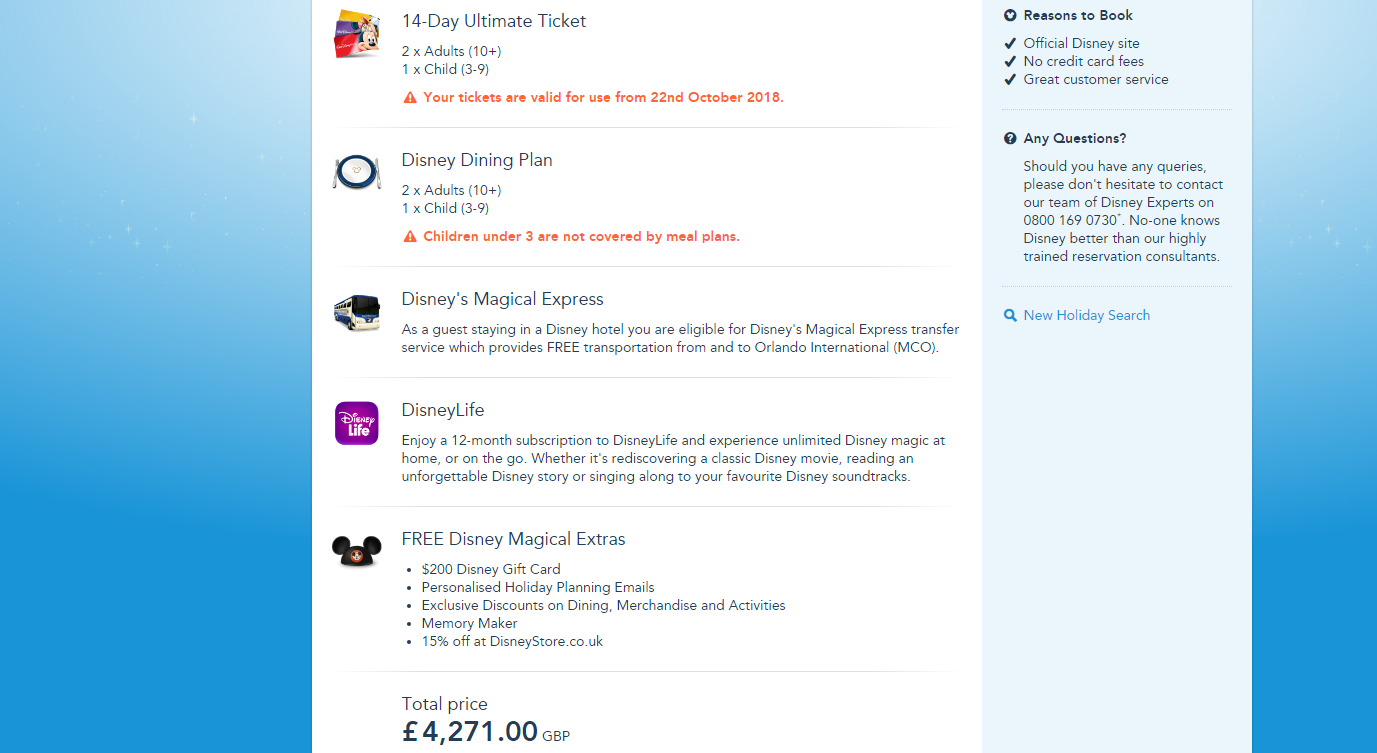Image resolution: width=1377 pixels, height=753 pixels.
Task: Click the Disney's Magical Express heading
Action: pyautogui.click(x=503, y=299)
